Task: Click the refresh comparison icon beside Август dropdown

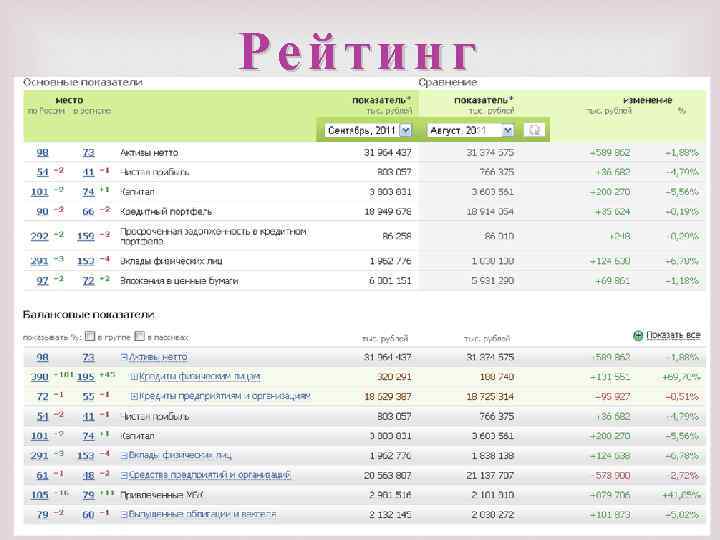Action: [534, 130]
